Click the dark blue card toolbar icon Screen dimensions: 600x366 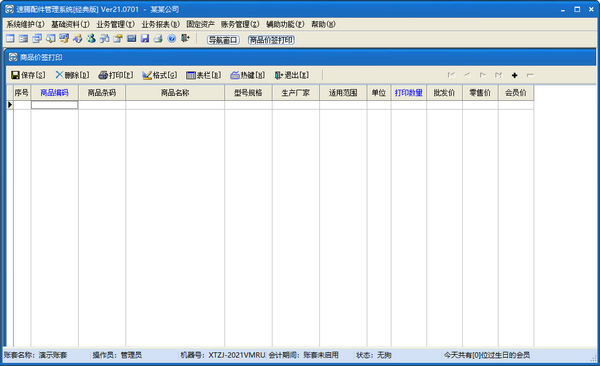131,39
